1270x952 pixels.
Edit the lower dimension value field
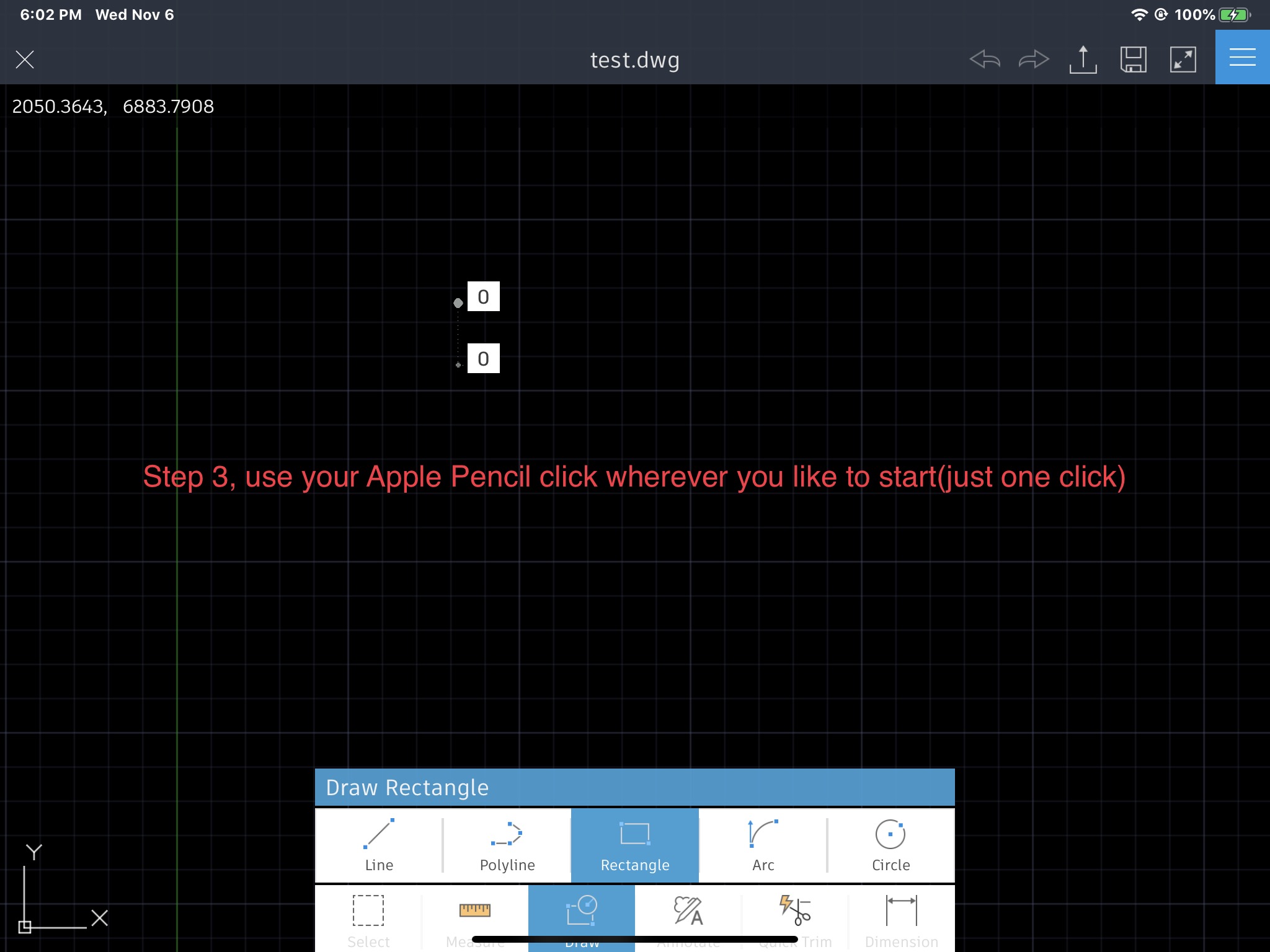[x=483, y=358]
